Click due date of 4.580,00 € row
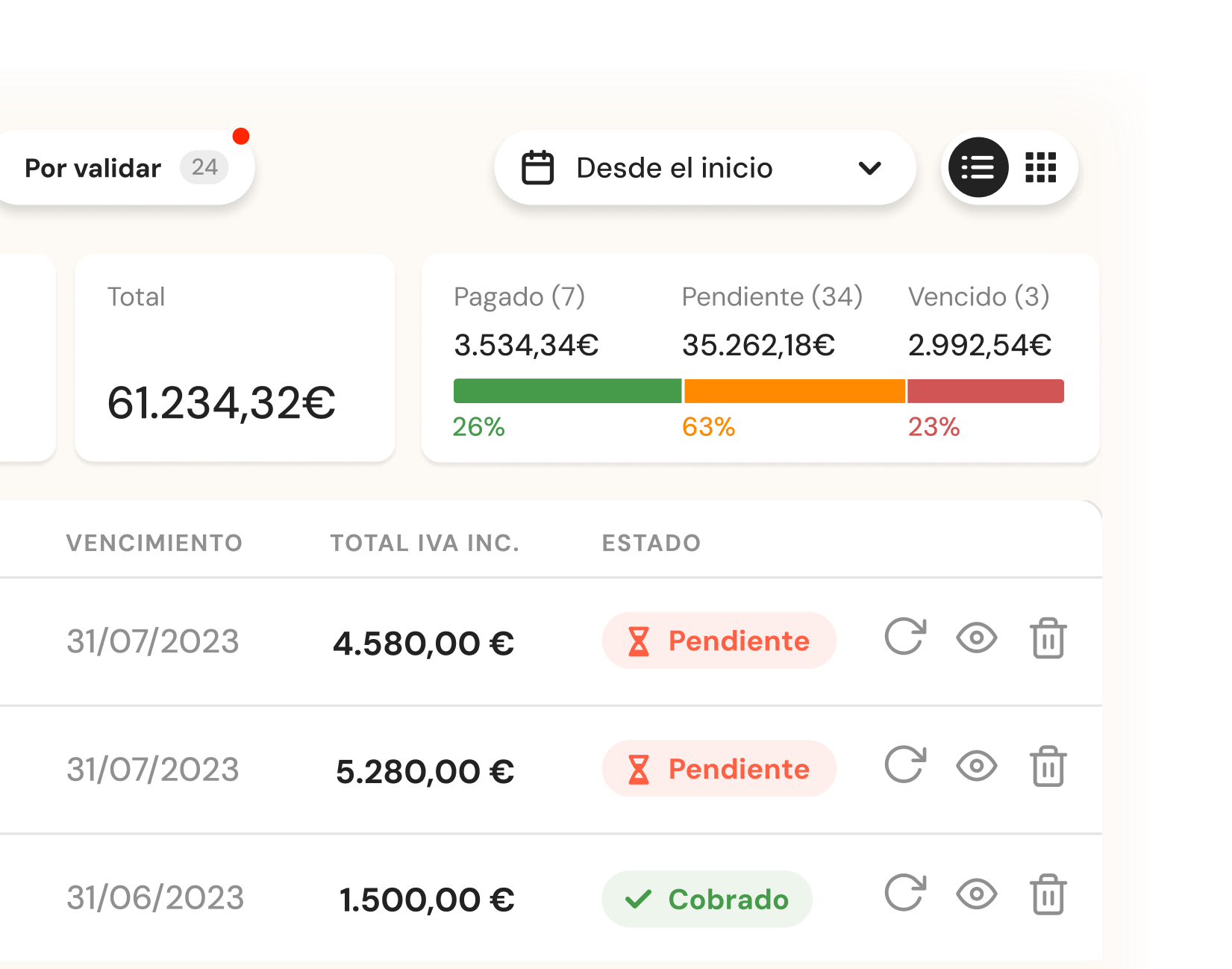Image resolution: width=1232 pixels, height=969 pixels. (x=153, y=641)
